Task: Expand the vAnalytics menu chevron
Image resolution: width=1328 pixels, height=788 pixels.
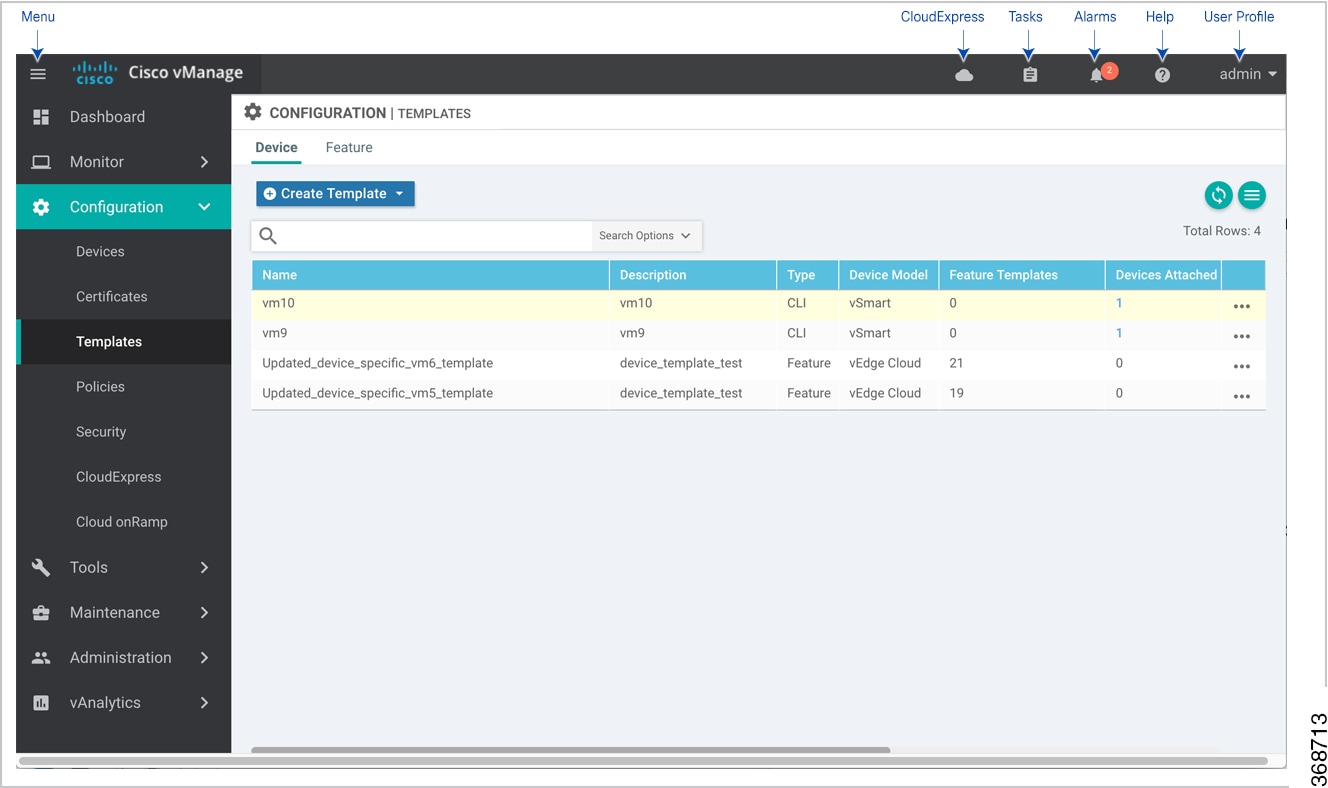Action: tap(204, 702)
